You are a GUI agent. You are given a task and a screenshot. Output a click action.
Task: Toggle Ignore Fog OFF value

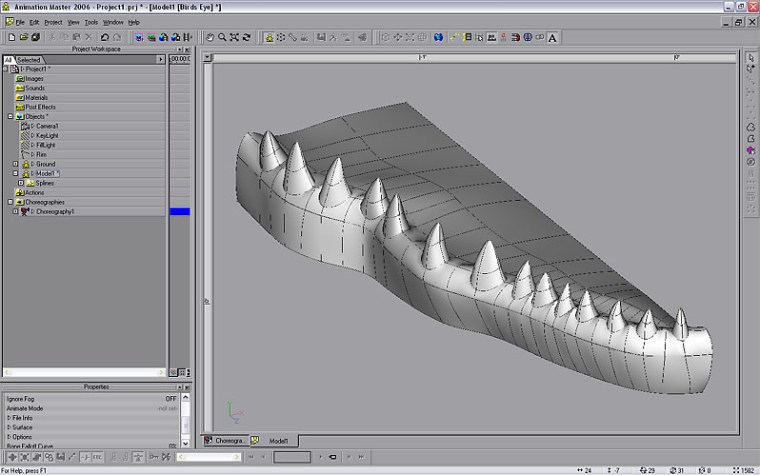[x=171, y=398]
